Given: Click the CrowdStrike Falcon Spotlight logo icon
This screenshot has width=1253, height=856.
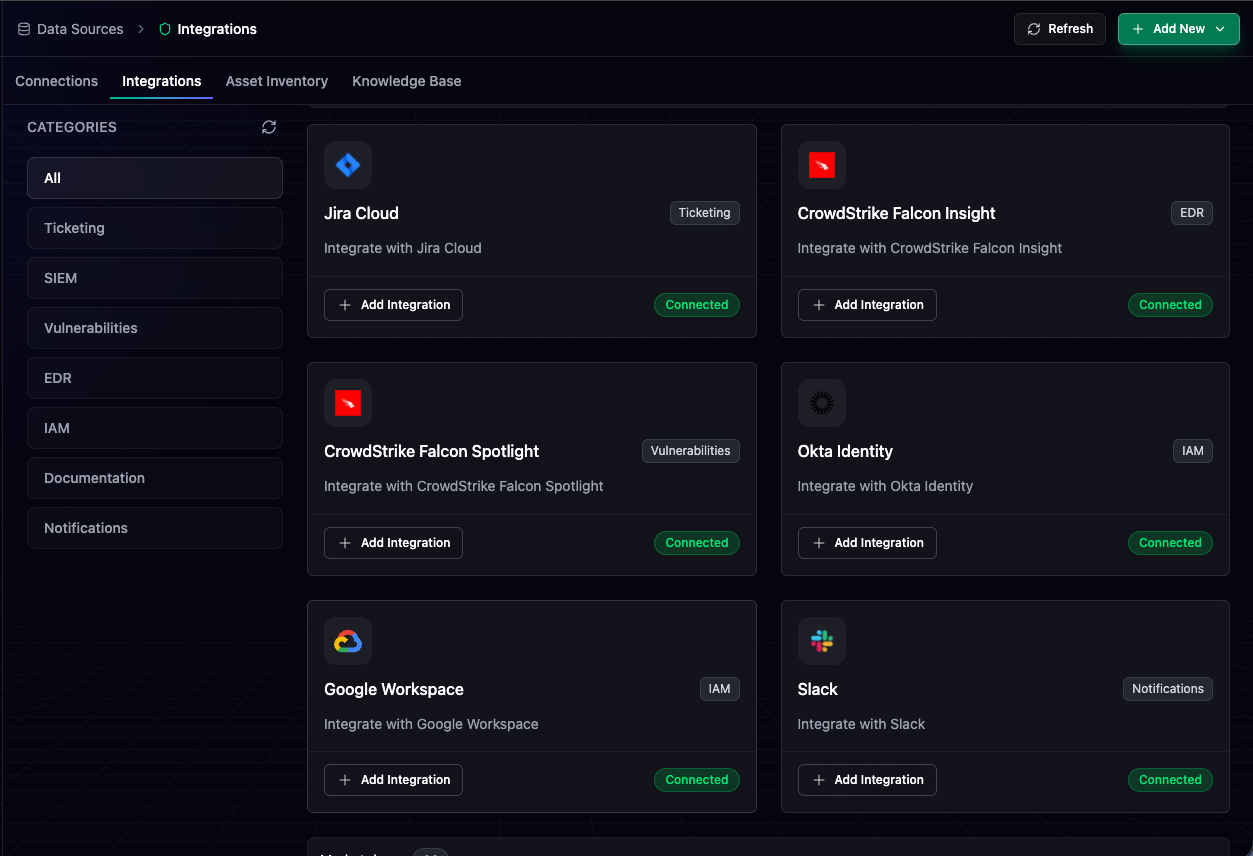Looking at the screenshot, I should coord(348,403).
